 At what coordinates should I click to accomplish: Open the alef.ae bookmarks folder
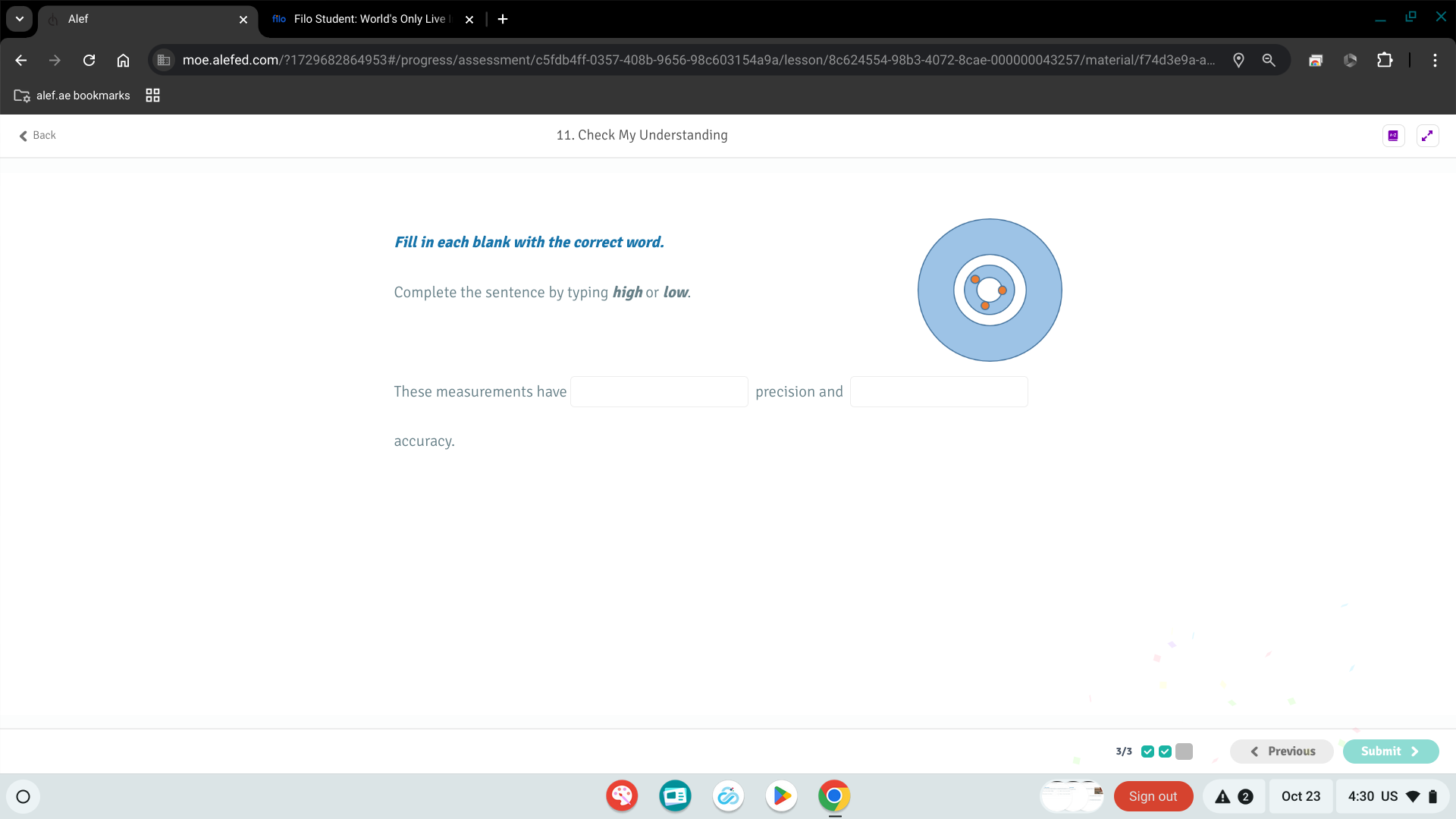73,96
